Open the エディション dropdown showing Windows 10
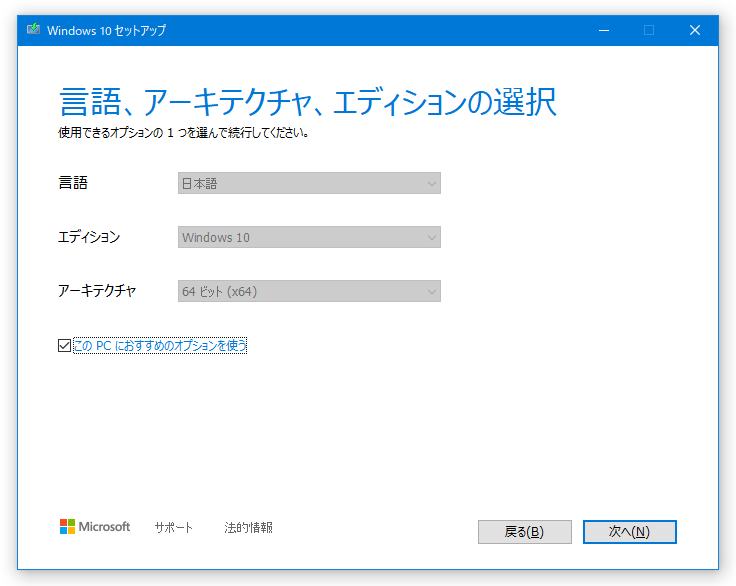This screenshot has width=736, height=586. [309, 237]
